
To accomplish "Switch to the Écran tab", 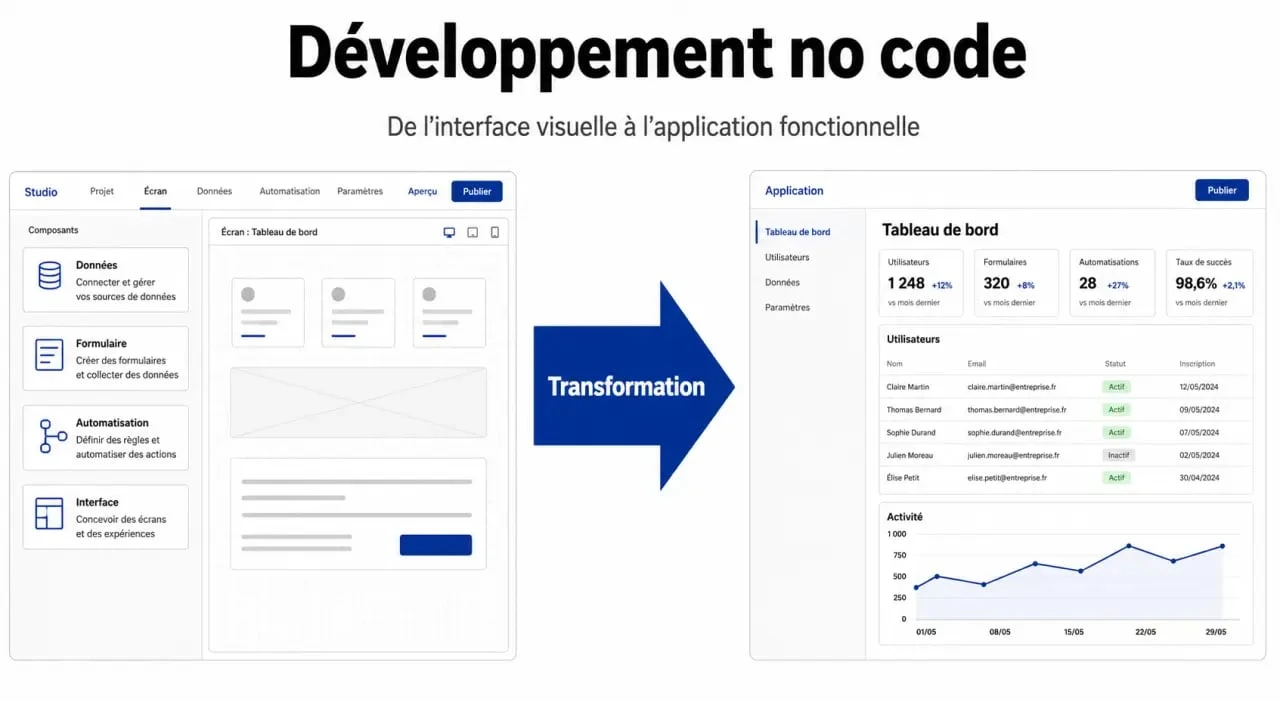I will tap(155, 191).
